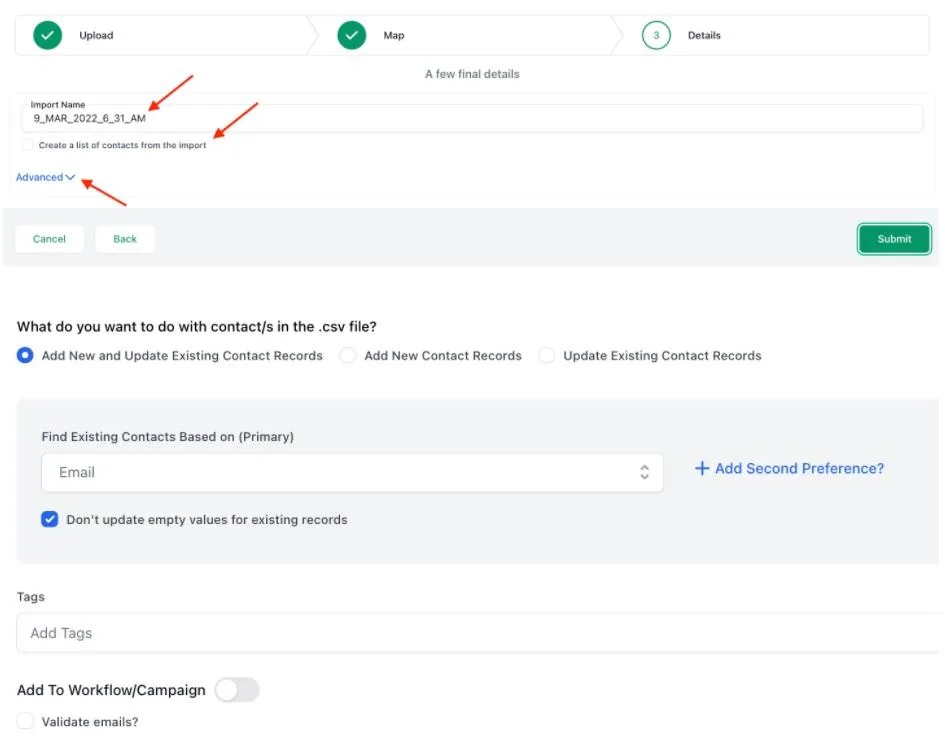945x742 pixels.
Task: Click the 'Find Existing Contacts Based on (Primary)' label
Action: click(x=168, y=436)
